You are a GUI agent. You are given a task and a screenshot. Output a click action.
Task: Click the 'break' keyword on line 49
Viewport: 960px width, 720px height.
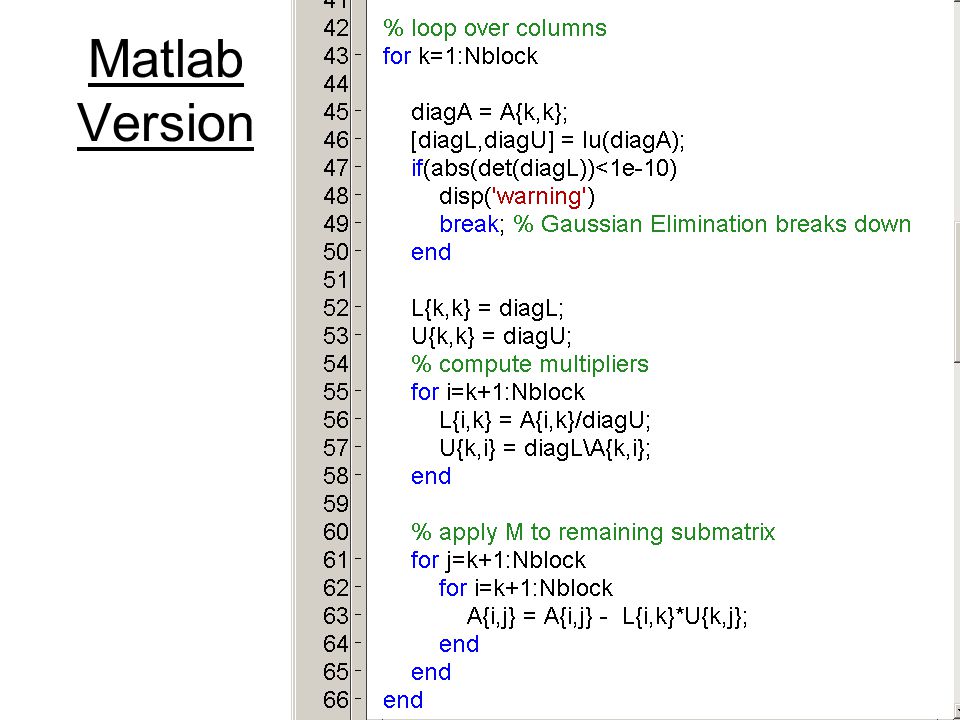click(468, 224)
